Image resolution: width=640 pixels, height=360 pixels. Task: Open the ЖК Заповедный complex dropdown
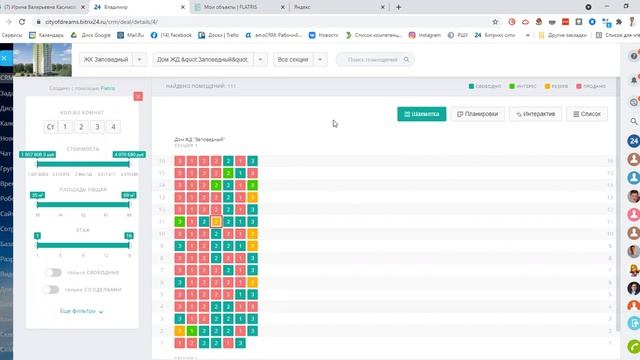pyautogui.click(x=113, y=60)
